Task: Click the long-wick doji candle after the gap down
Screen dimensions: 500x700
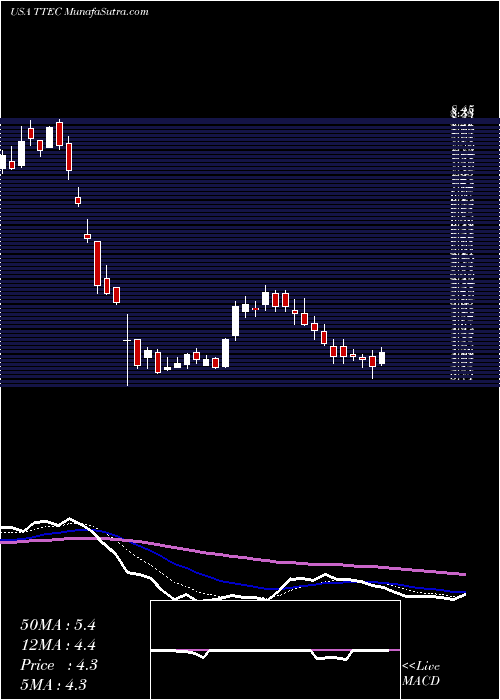Action: pyautogui.click(x=128, y=350)
